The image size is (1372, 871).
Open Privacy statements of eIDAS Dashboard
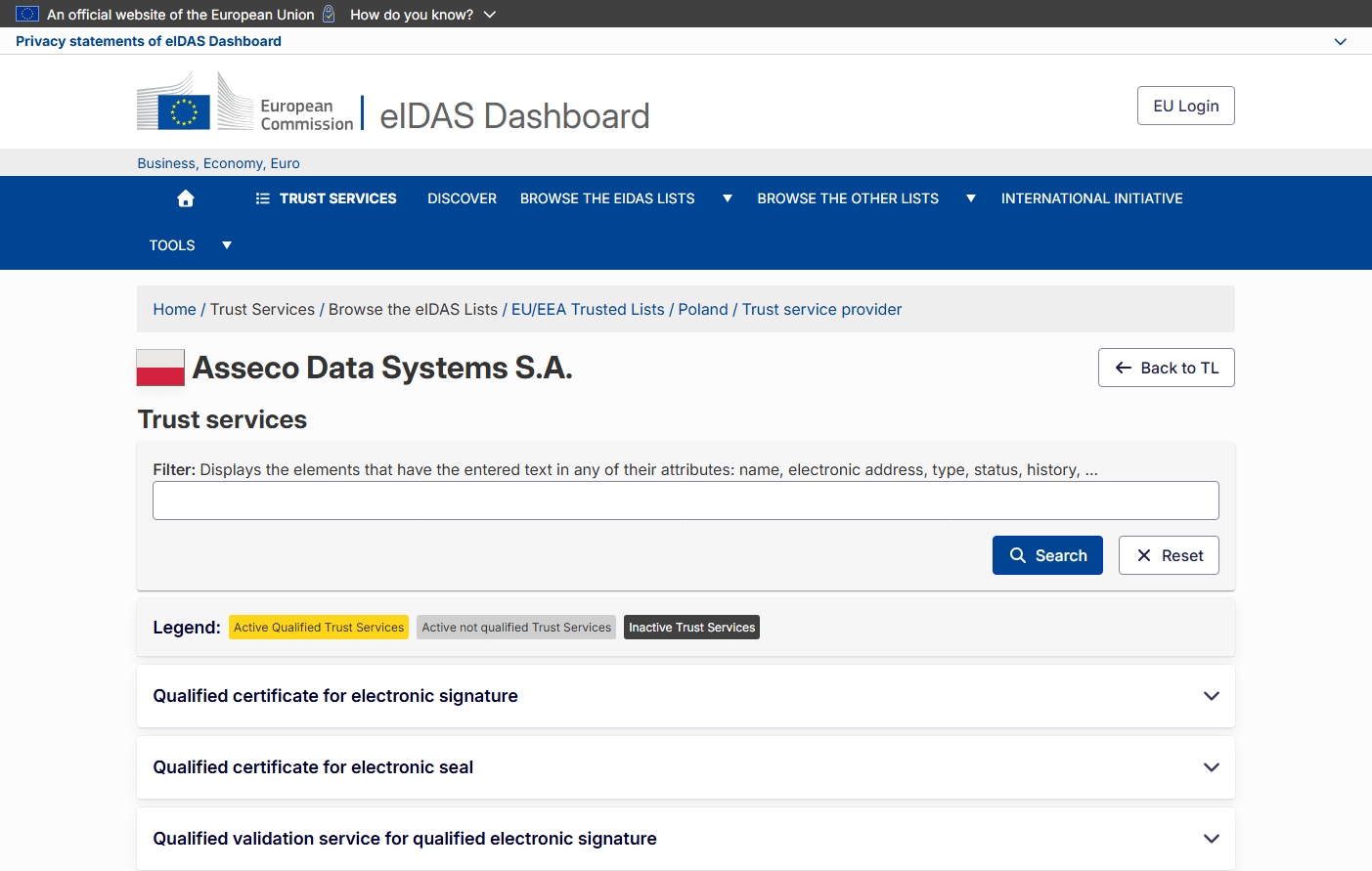[x=149, y=41]
